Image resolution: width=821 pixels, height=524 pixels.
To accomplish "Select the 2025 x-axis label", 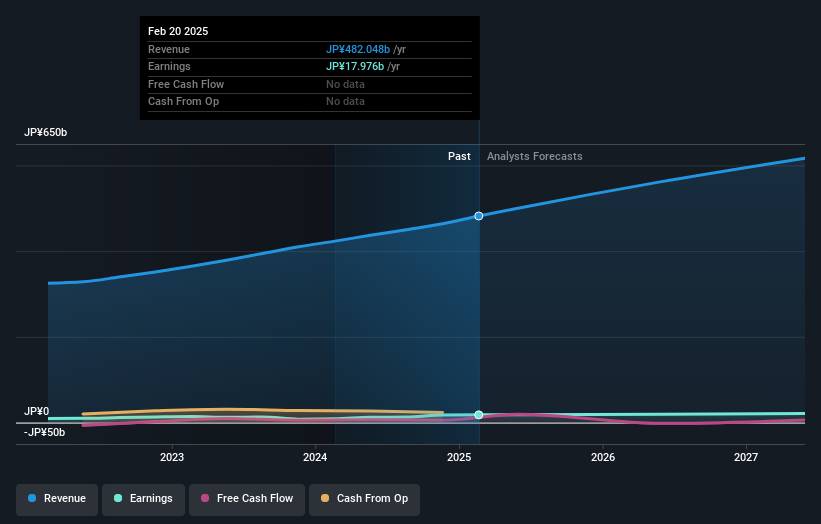I will (459, 457).
